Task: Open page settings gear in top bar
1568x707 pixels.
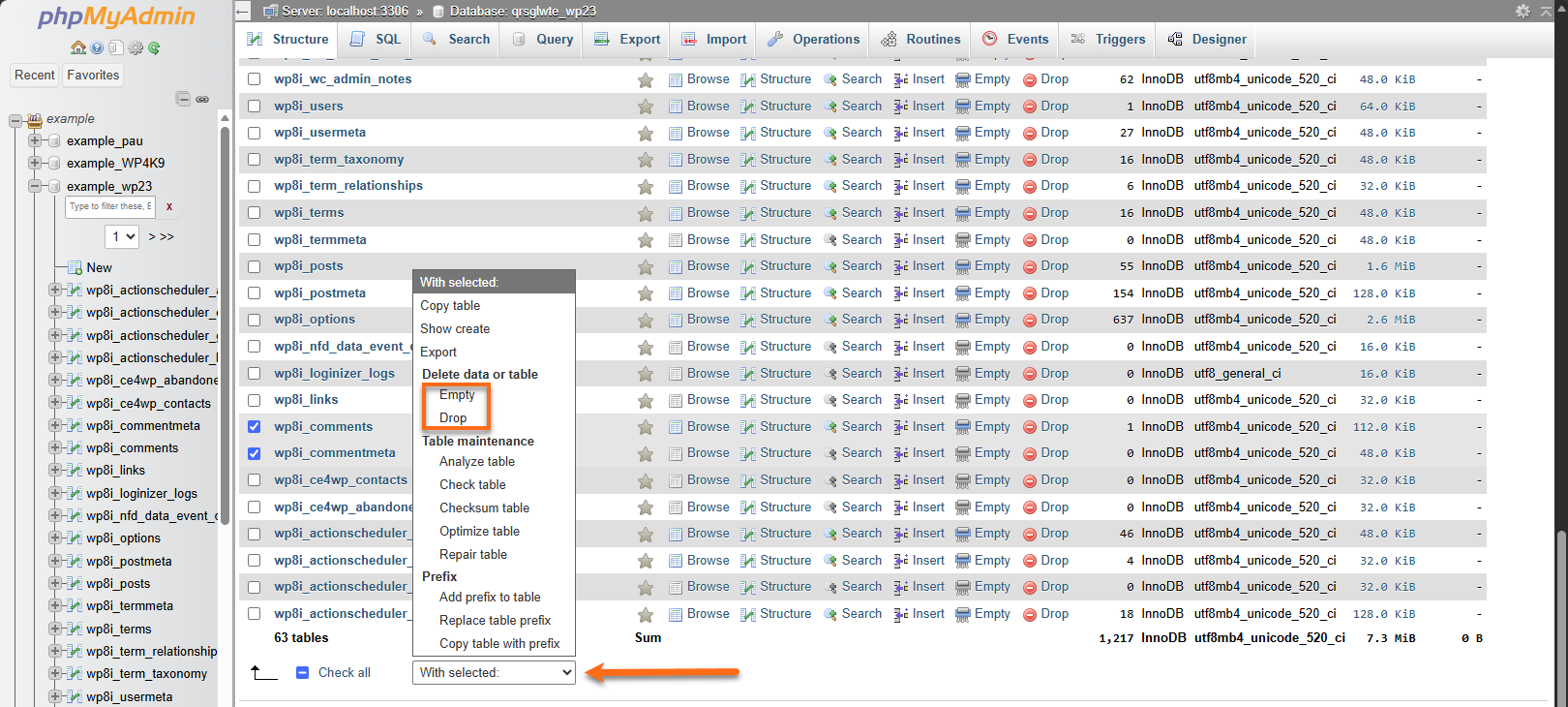Action: point(1523,11)
